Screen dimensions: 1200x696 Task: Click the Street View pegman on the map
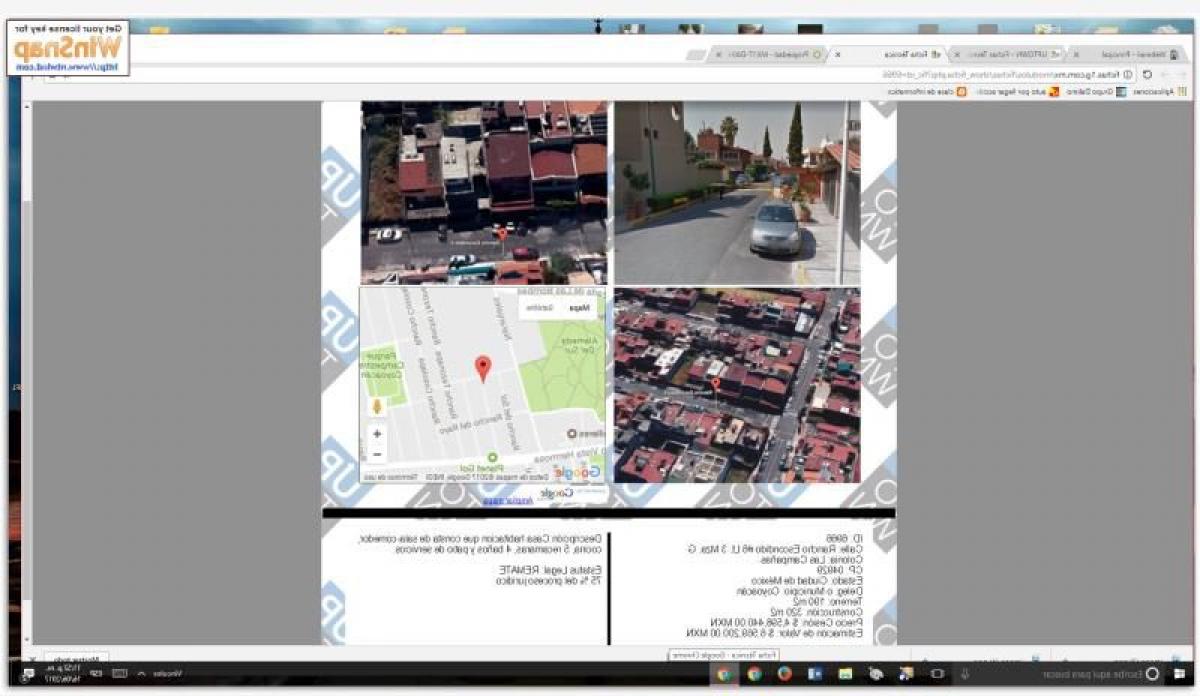coord(377,406)
